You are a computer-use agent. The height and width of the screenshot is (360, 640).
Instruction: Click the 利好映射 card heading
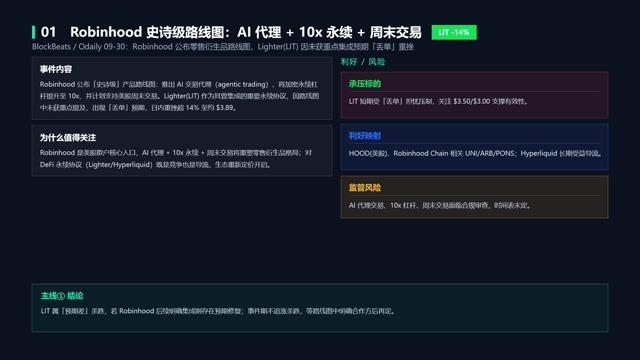pyautogui.click(x=365, y=136)
